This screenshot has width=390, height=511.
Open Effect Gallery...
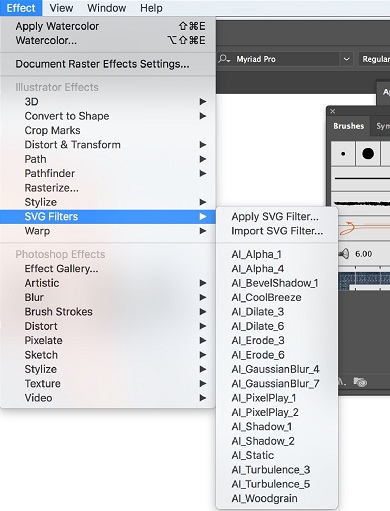click(108, 268)
